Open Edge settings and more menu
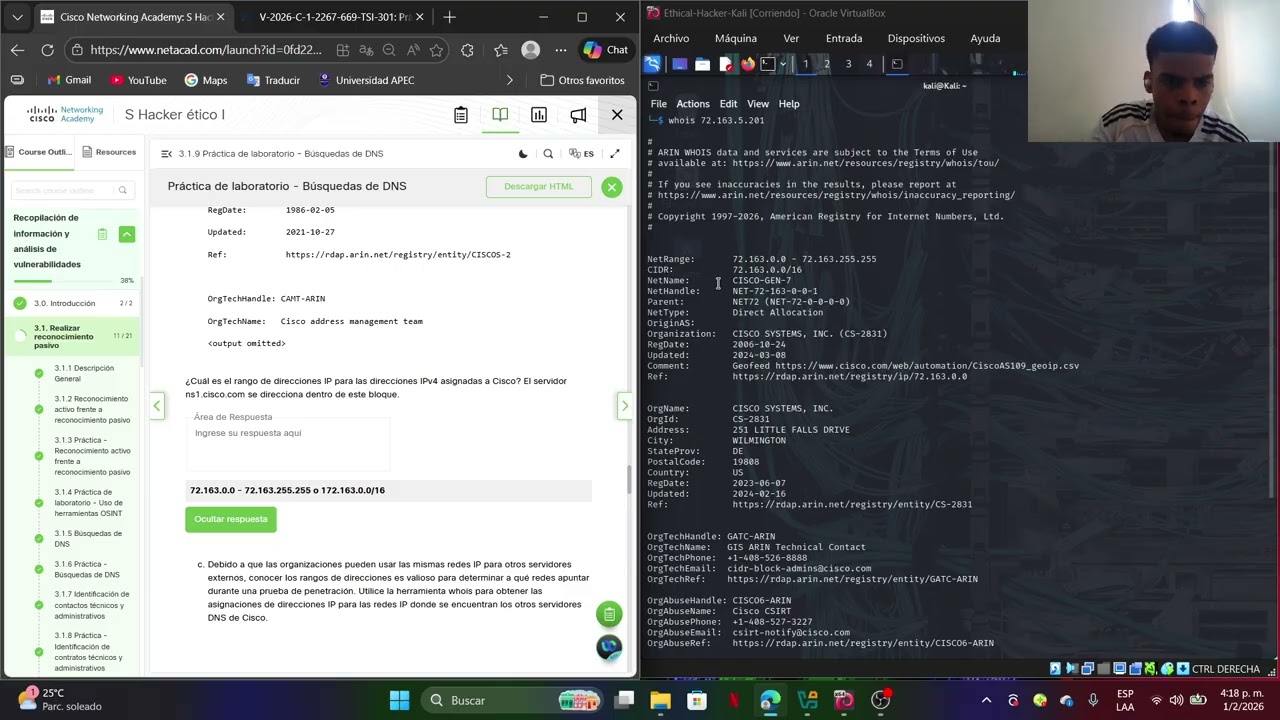Viewport: 1280px width, 720px height. tap(561, 50)
